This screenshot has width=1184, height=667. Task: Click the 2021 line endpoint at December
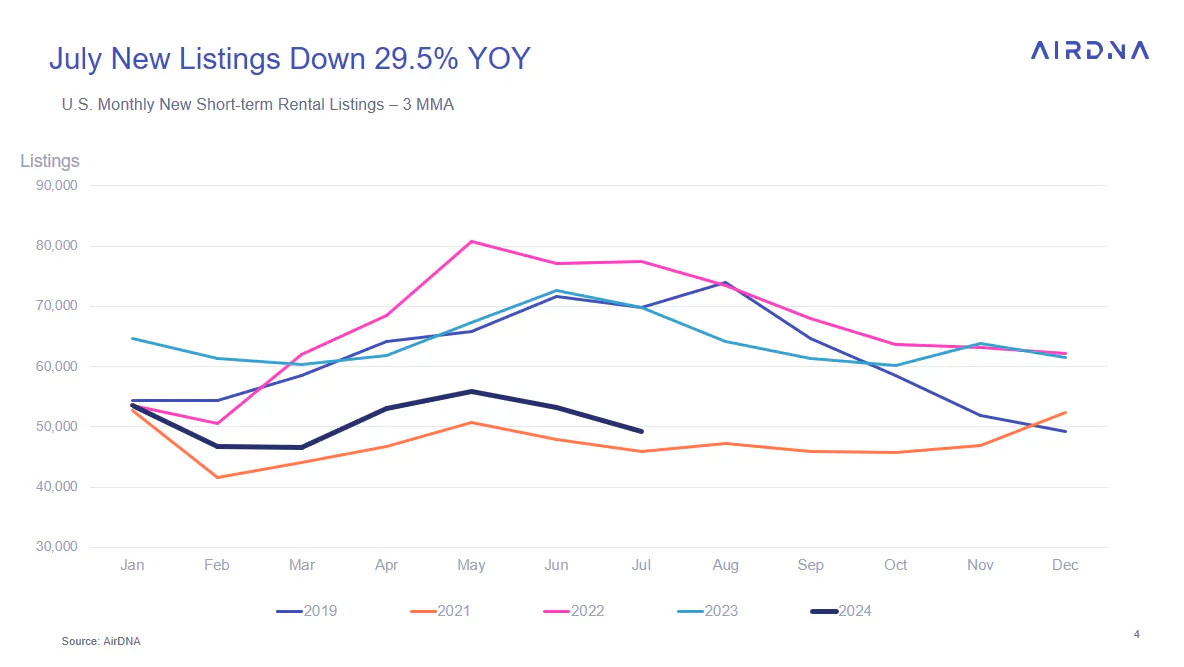pyautogui.click(x=1065, y=412)
